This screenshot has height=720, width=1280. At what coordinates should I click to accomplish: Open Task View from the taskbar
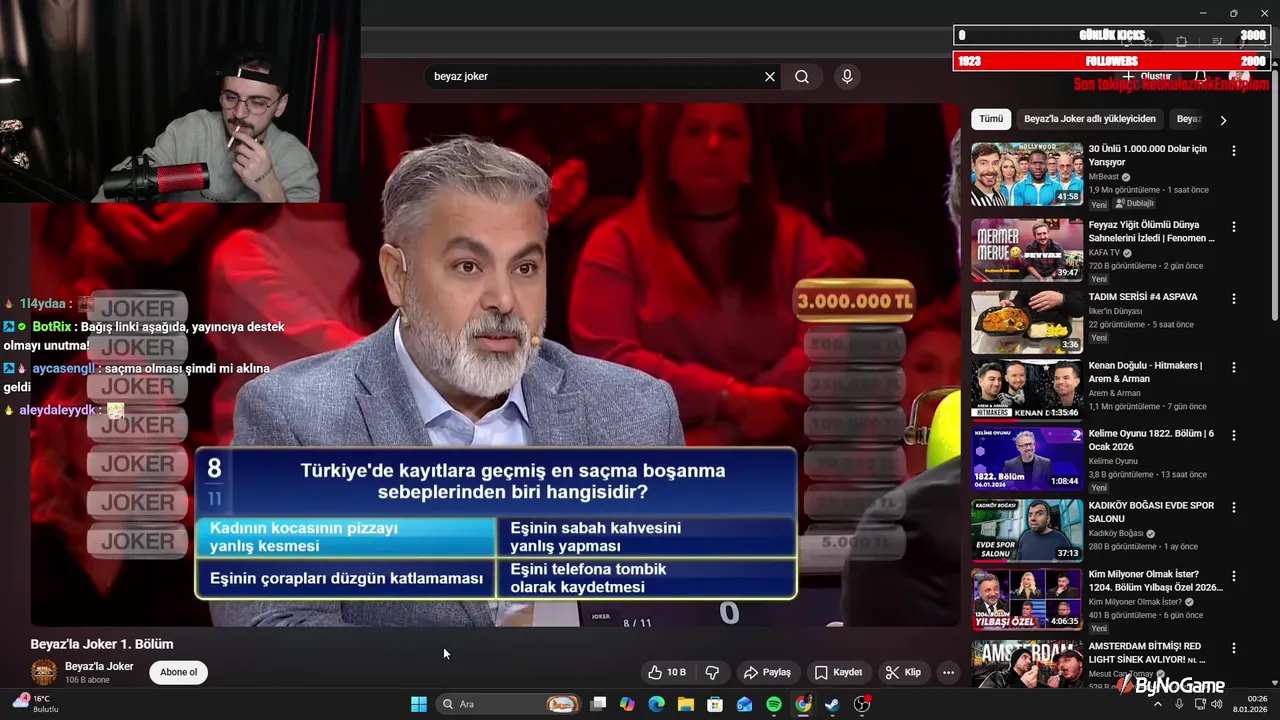[598, 704]
